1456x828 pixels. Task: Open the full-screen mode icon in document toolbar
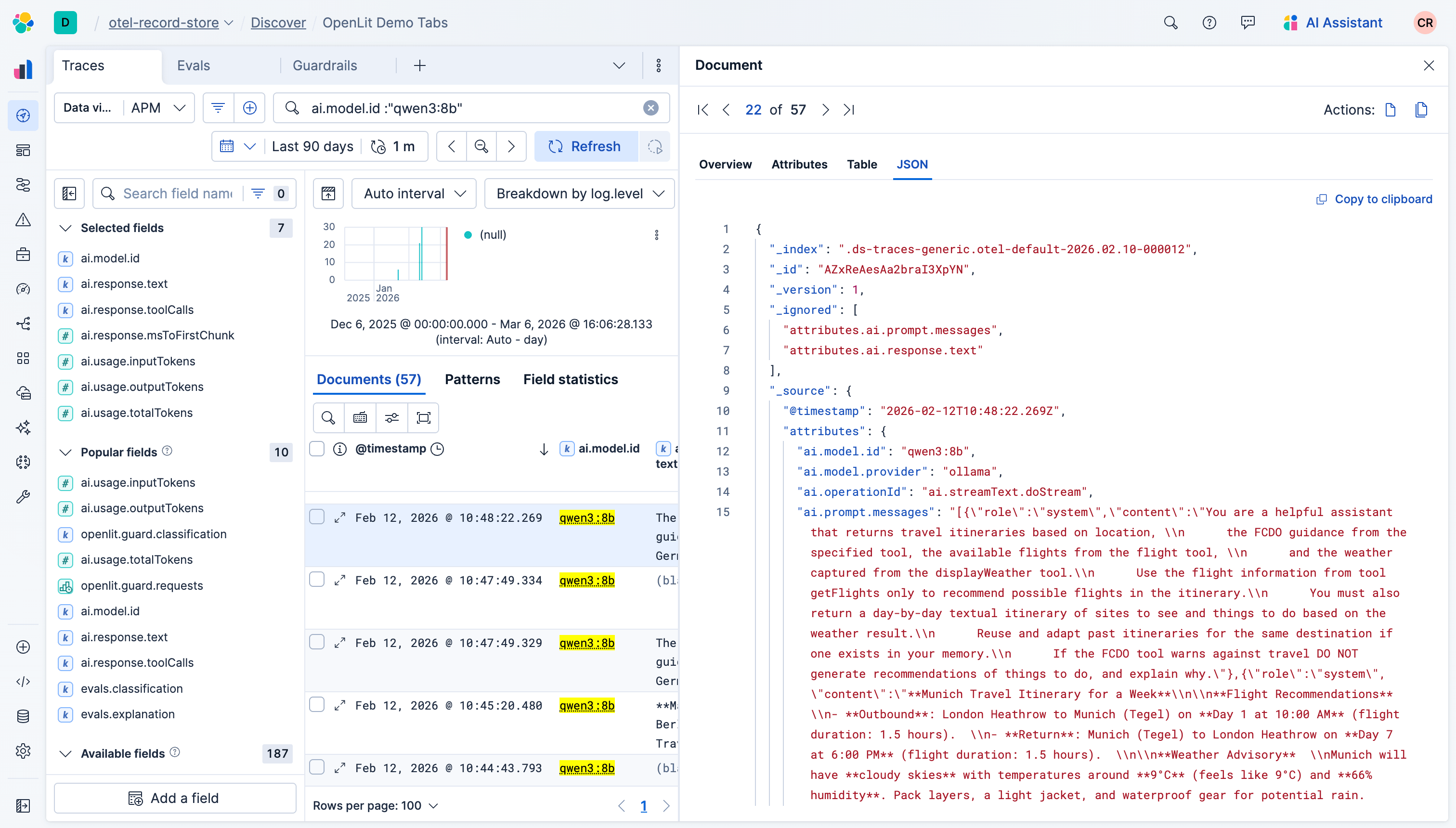(x=424, y=417)
